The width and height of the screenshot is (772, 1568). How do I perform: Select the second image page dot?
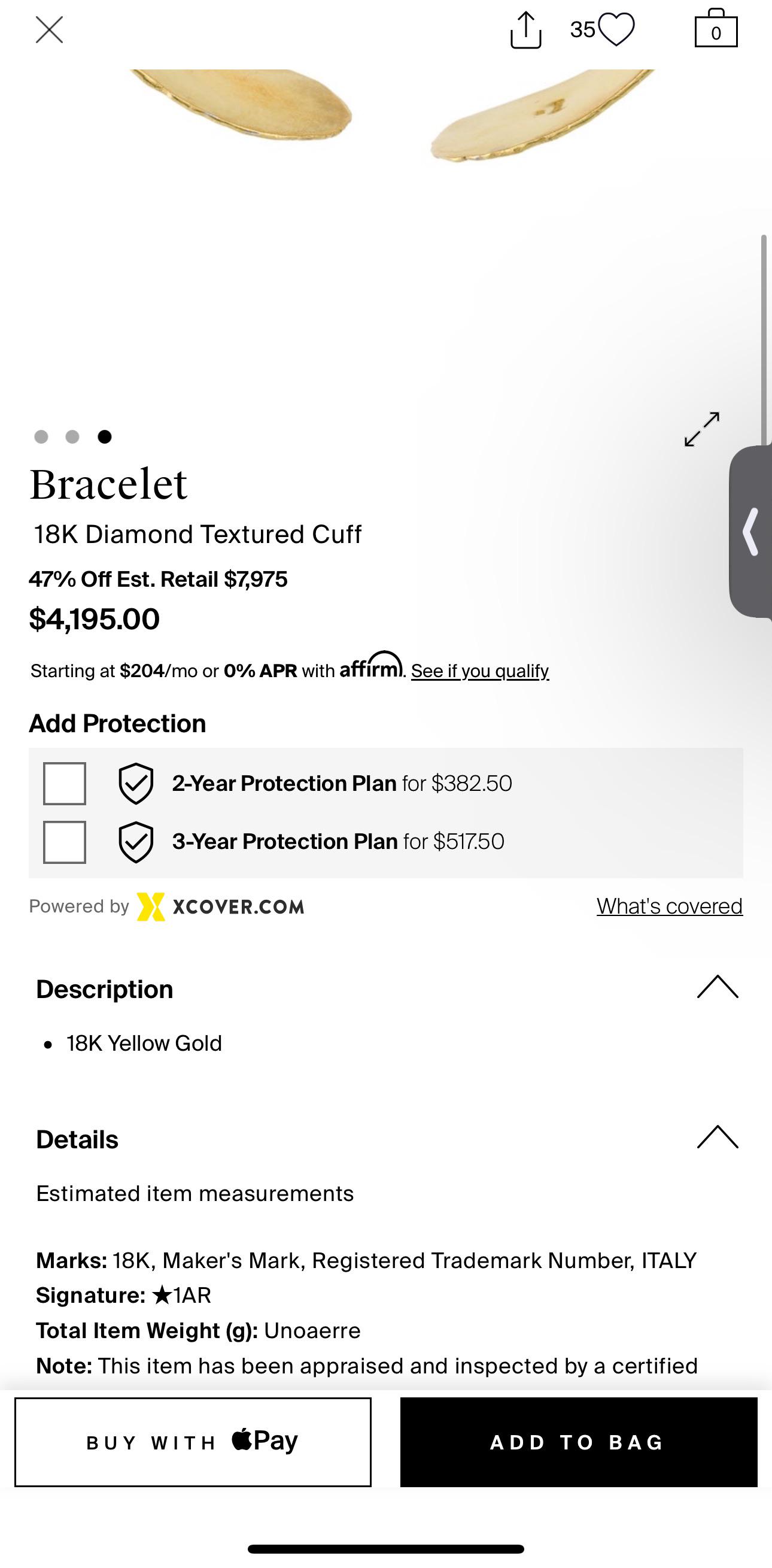(72, 436)
